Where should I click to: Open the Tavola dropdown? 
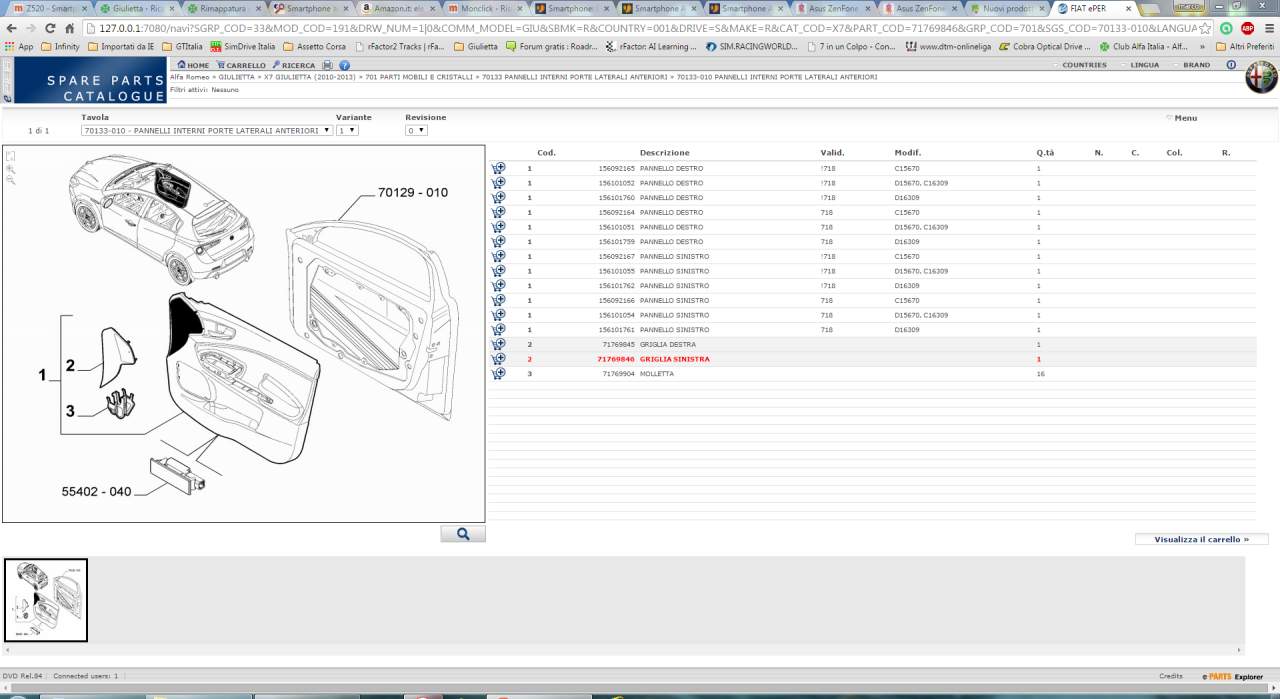(207, 130)
